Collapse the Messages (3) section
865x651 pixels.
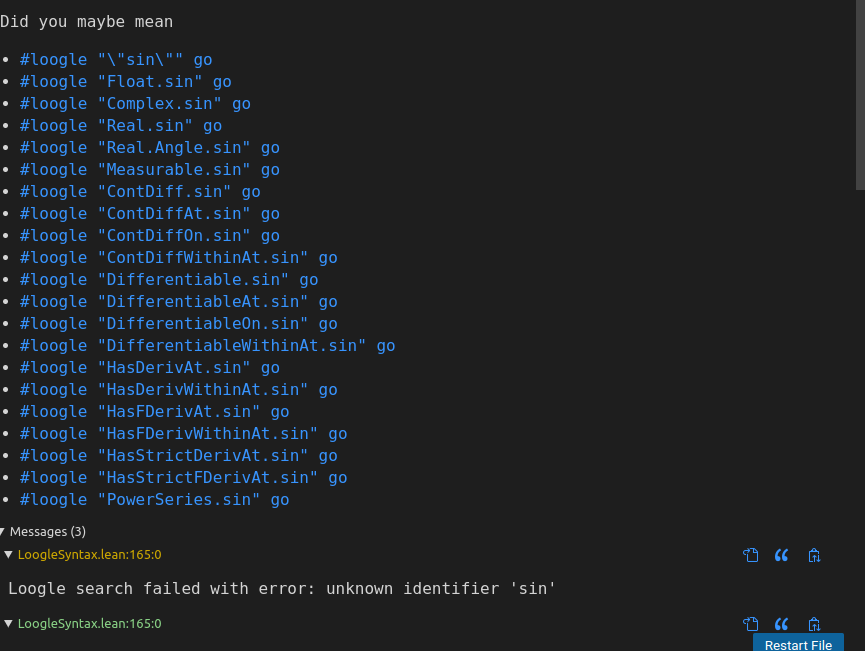[x=3, y=532]
